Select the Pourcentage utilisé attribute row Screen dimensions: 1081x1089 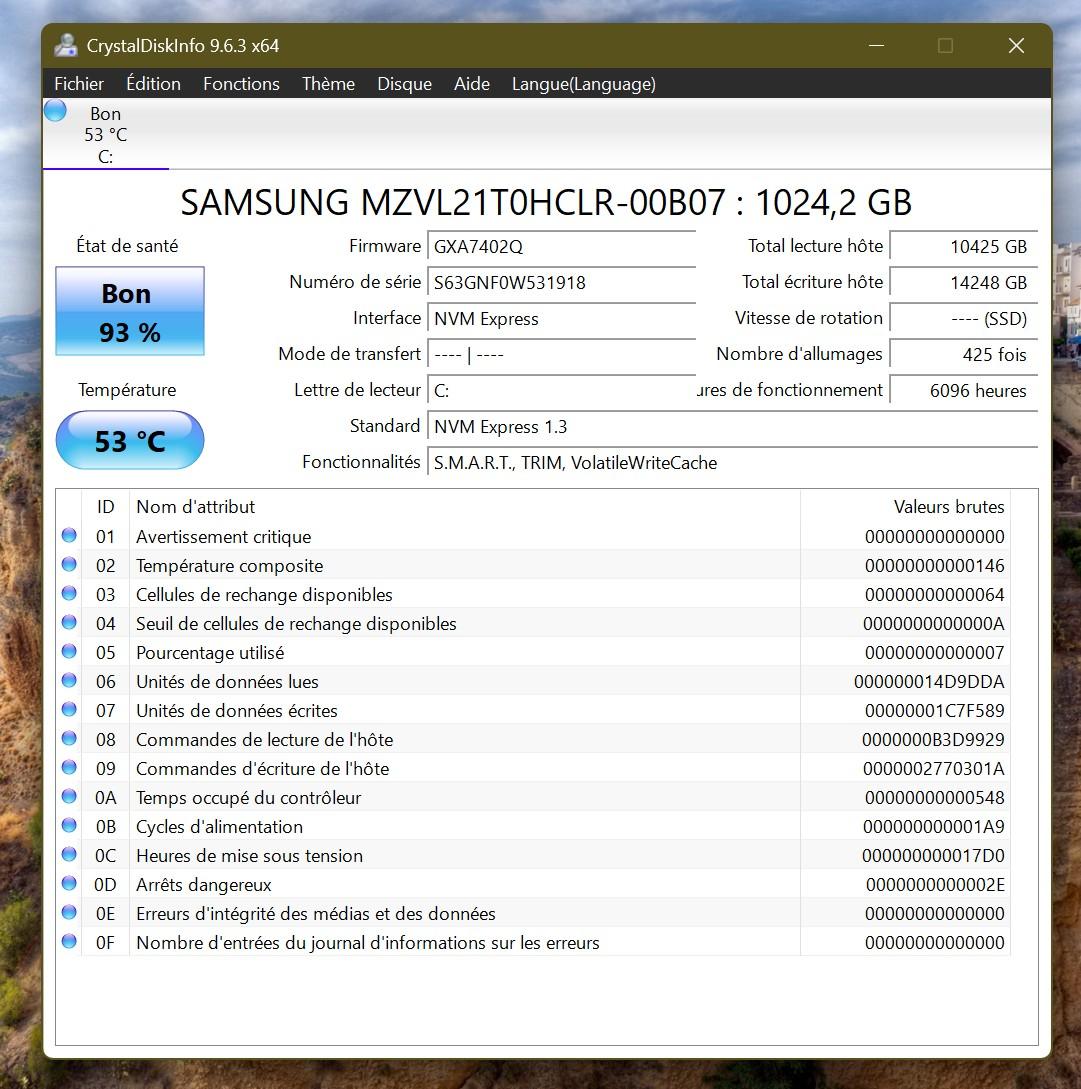point(533,653)
